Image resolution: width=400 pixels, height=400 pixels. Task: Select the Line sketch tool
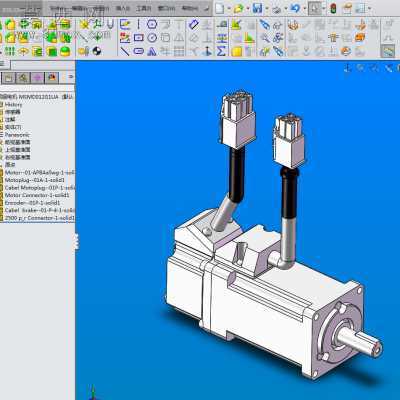125,51
